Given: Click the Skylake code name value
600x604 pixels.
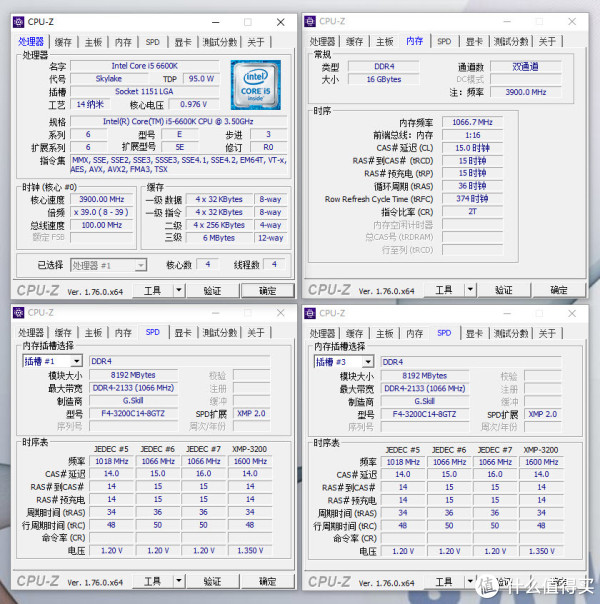Looking at the screenshot, I should 109,79.
